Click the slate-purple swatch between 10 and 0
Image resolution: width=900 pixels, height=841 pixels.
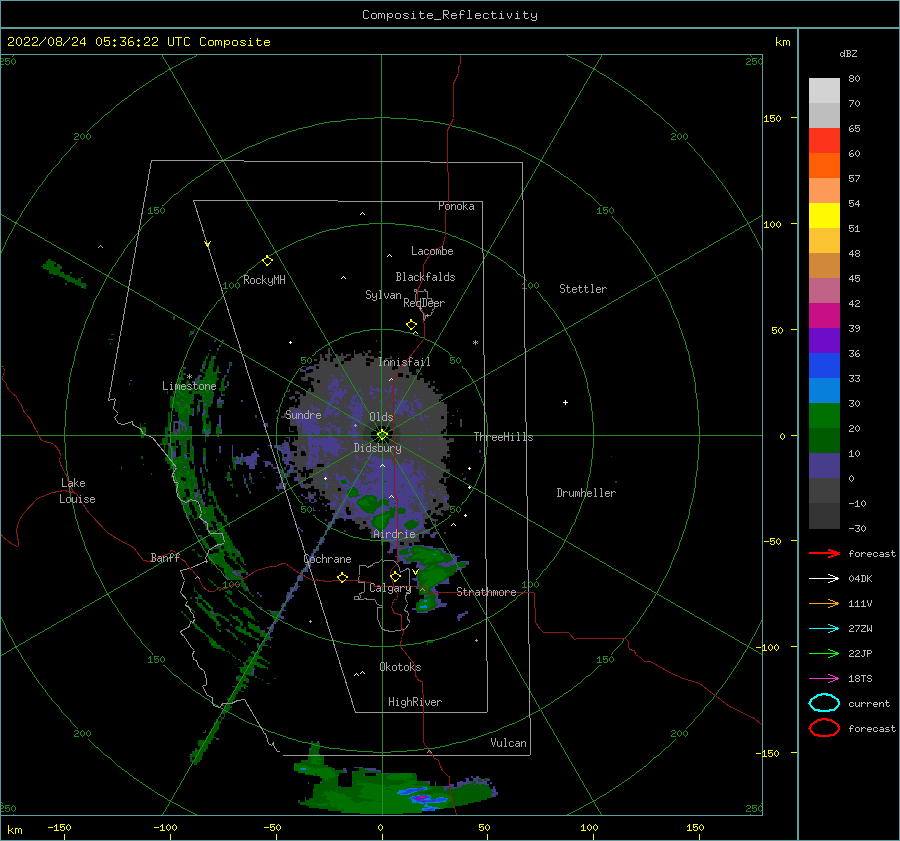(824, 466)
